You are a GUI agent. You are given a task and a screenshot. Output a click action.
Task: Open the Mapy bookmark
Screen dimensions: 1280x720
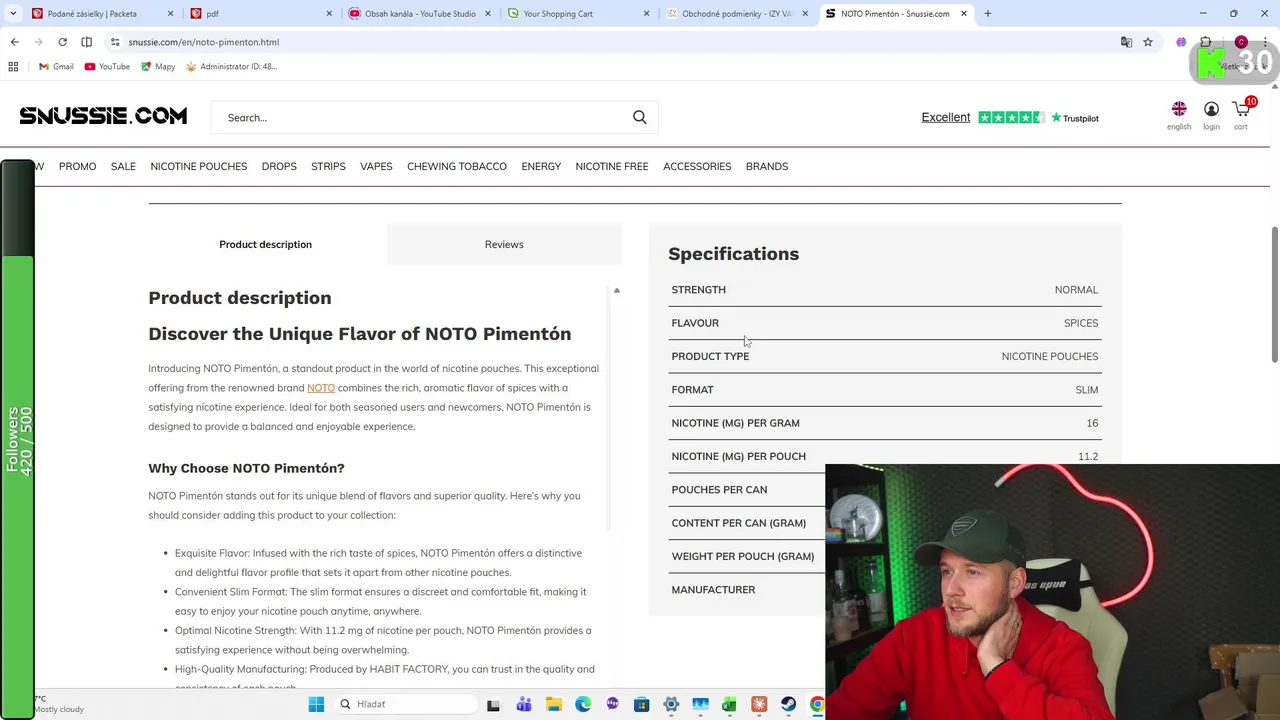click(158, 66)
